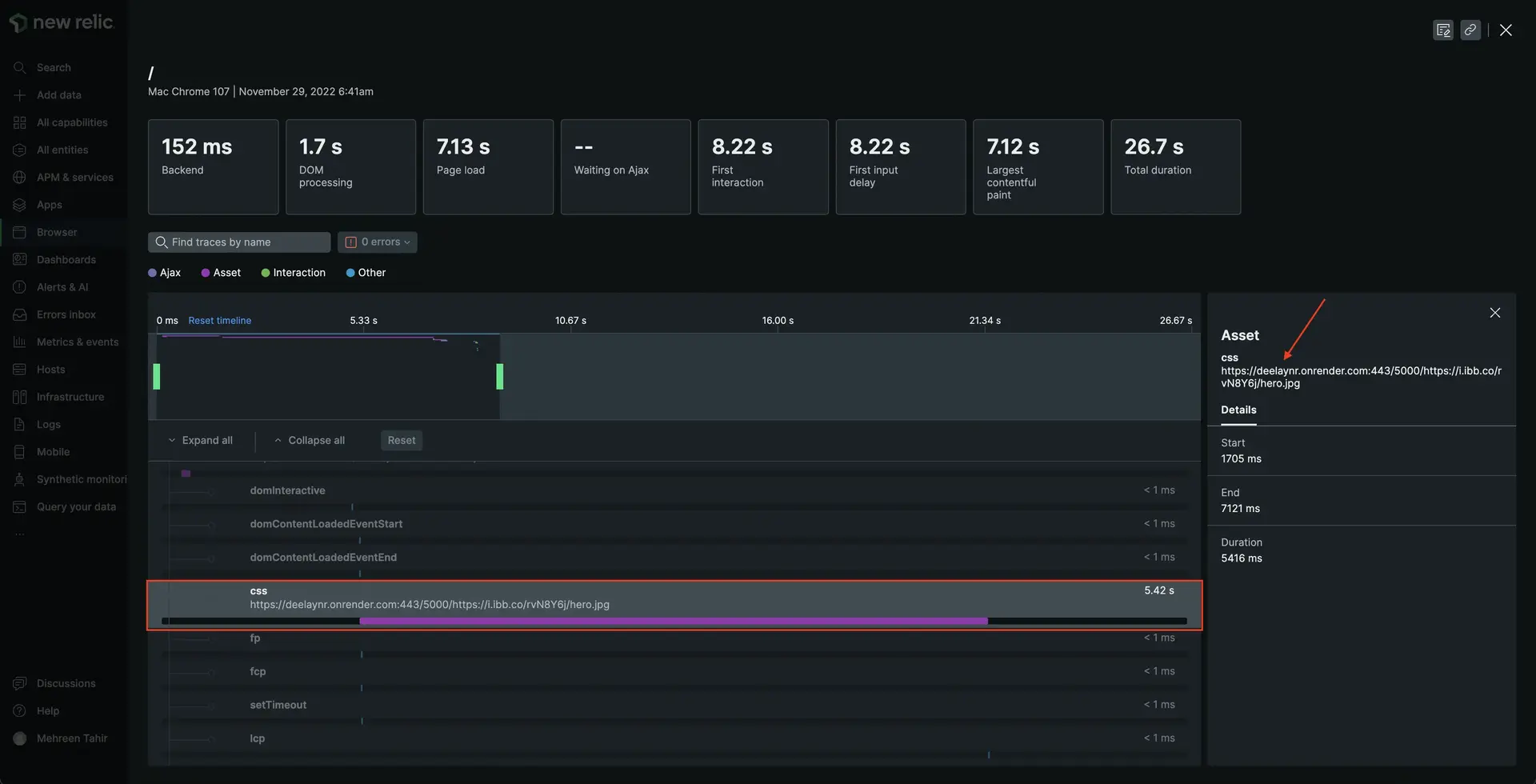
Task: Collapse all trace rows
Action: pyautogui.click(x=309, y=441)
